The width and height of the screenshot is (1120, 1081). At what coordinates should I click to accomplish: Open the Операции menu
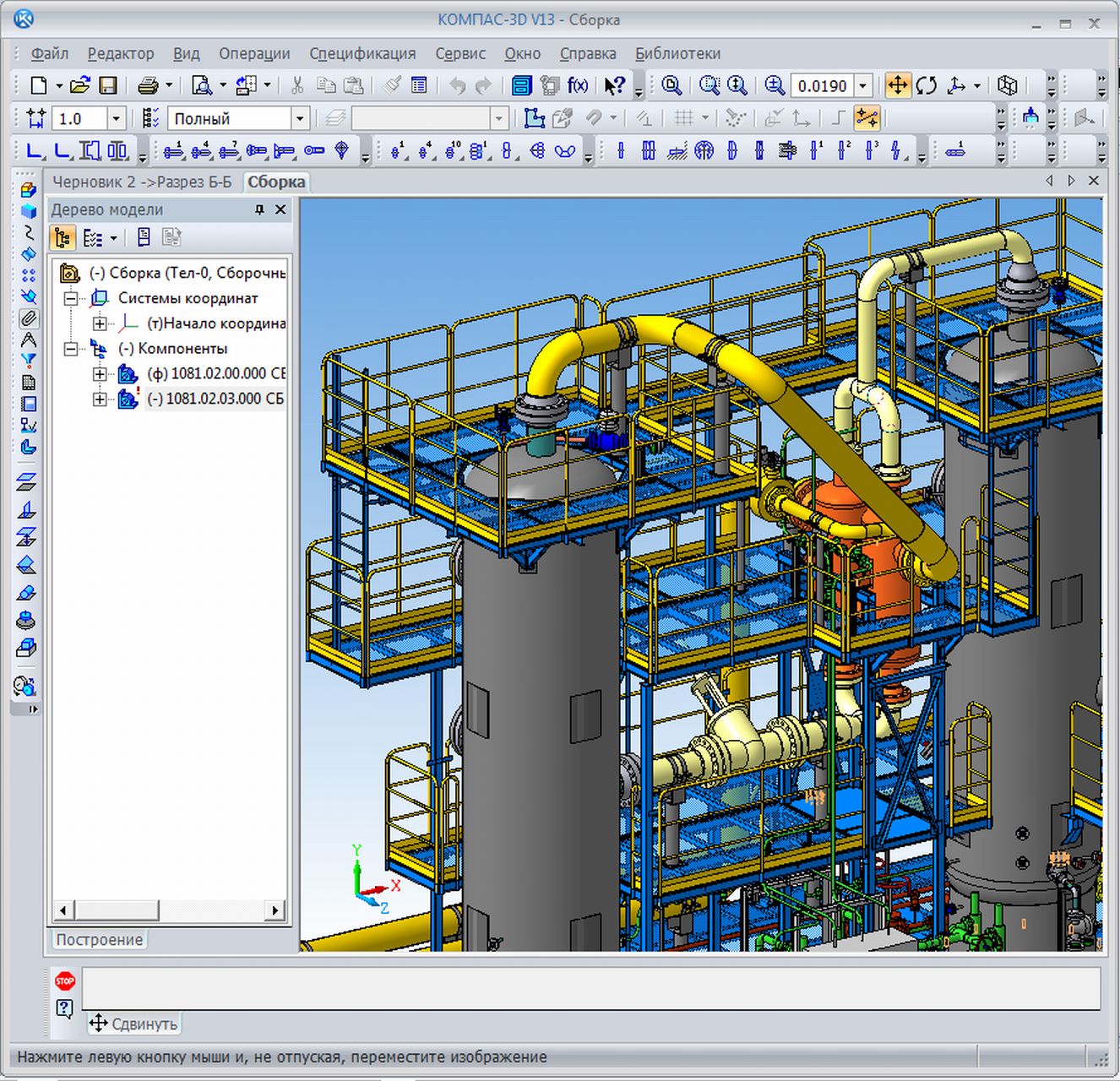coord(254,53)
